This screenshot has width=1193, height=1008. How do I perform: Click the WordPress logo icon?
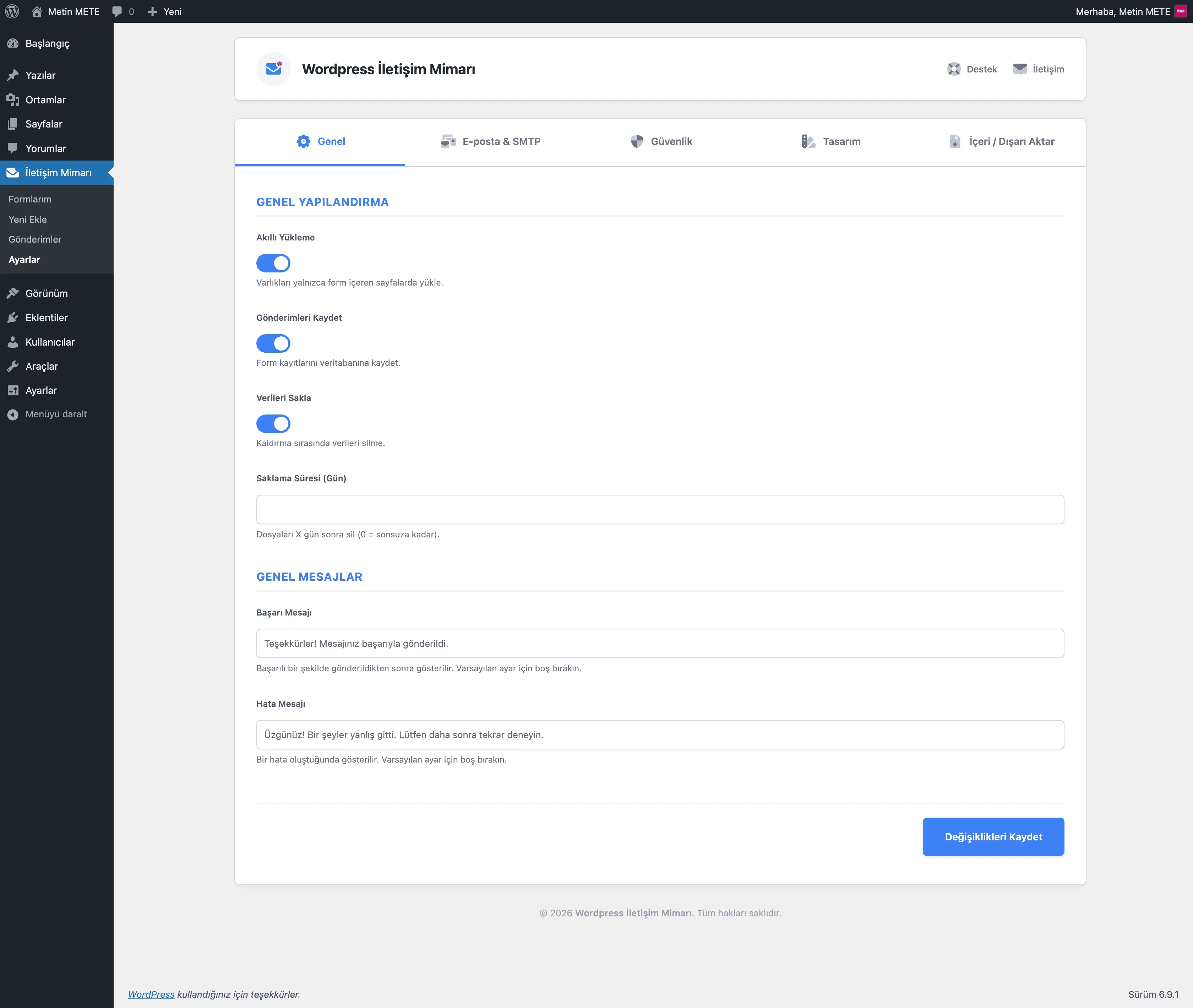pos(12,11)
